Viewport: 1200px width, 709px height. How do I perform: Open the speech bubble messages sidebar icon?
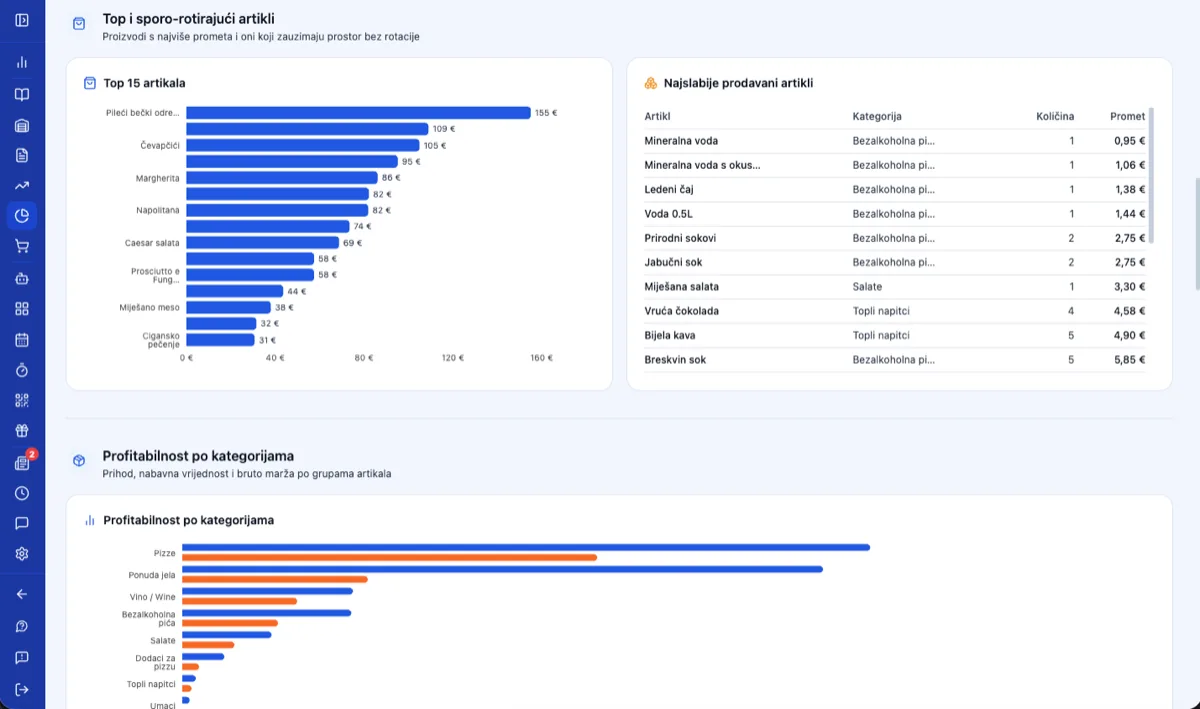coord(22,523)
